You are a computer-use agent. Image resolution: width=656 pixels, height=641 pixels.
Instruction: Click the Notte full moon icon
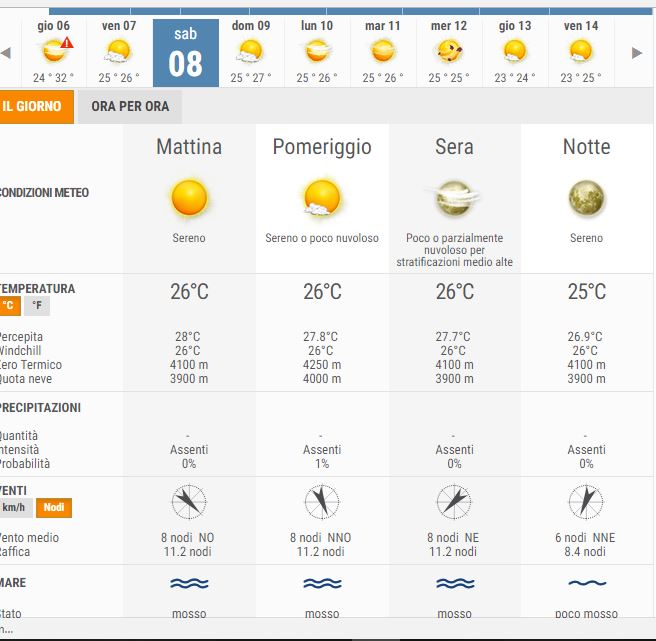586,198
